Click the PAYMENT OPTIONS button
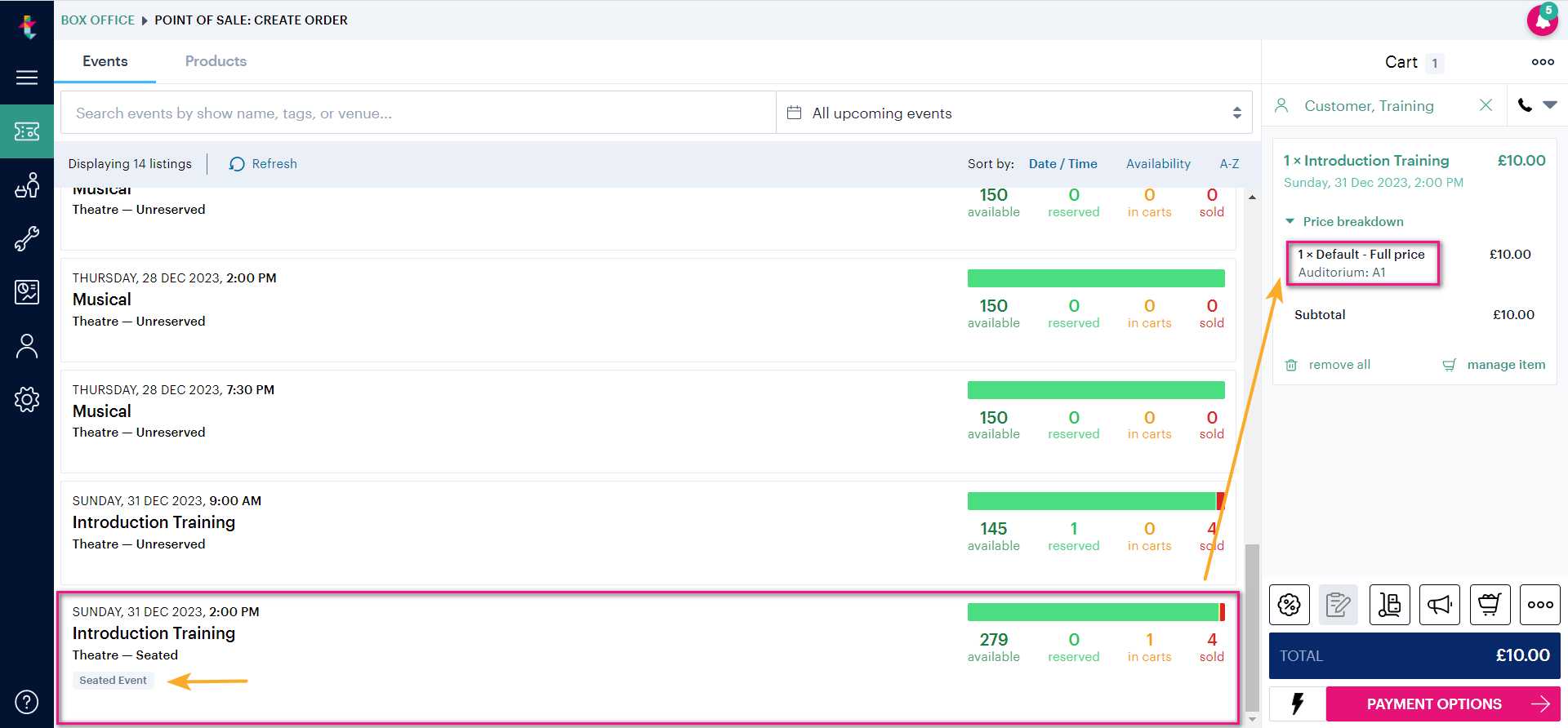Image resolution: width=1568 pixels, height=728 pixels. click(1443, 704)
